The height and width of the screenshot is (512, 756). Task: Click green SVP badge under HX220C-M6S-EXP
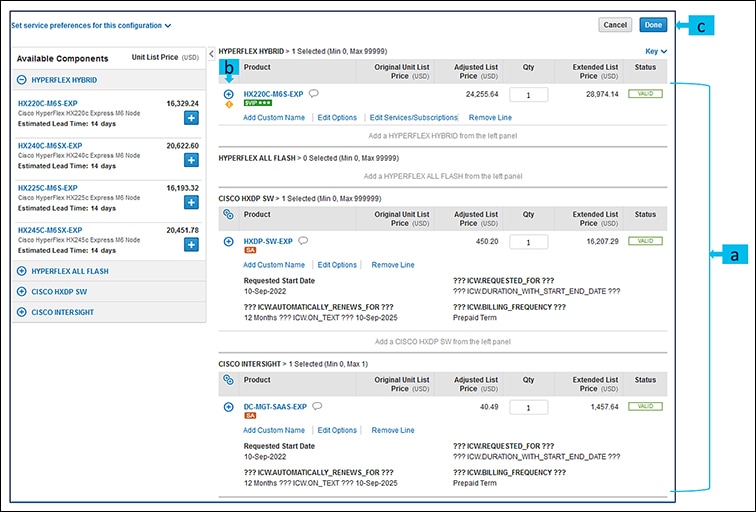click(258, 103)
